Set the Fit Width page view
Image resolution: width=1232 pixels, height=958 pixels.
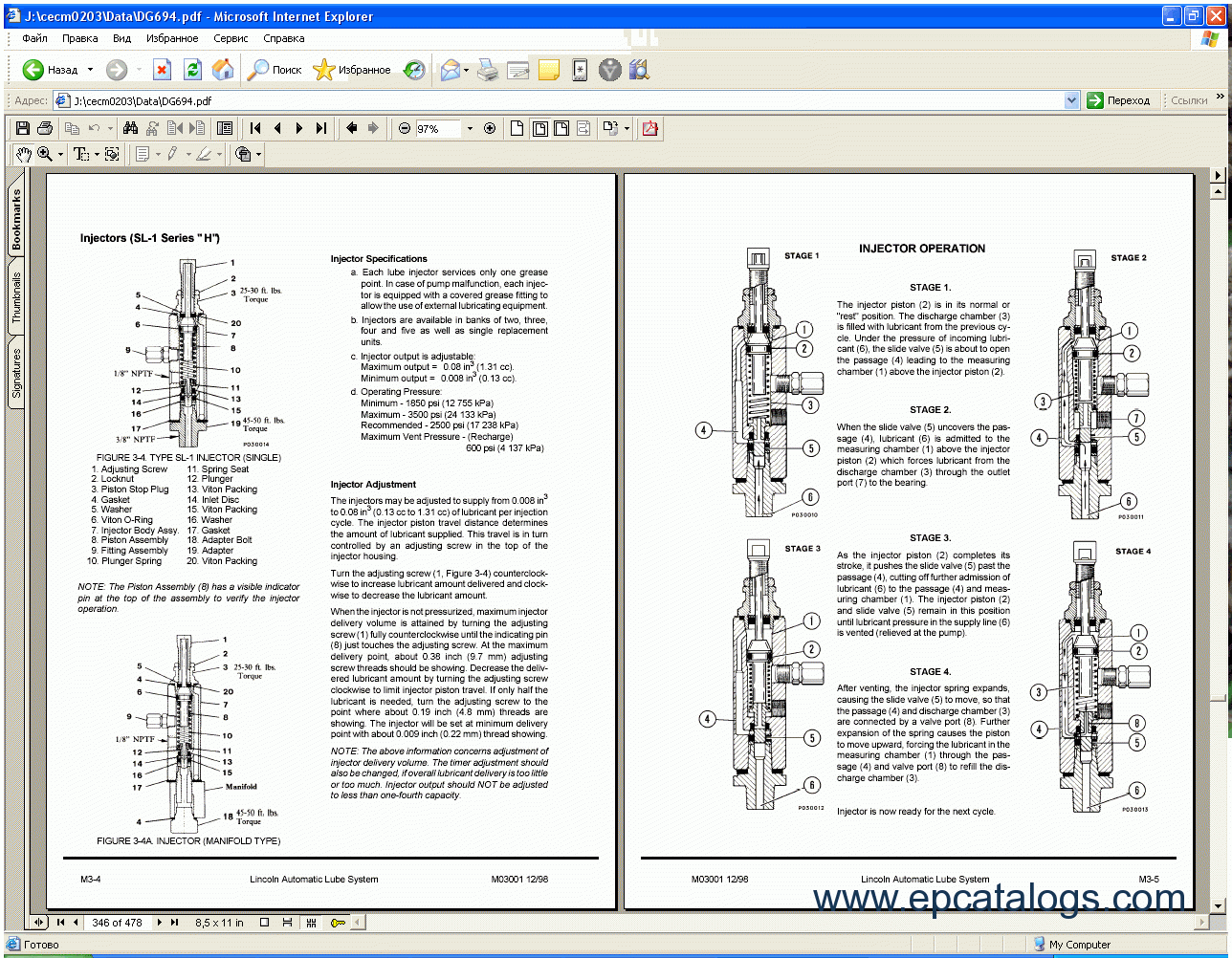pos(561,128)
